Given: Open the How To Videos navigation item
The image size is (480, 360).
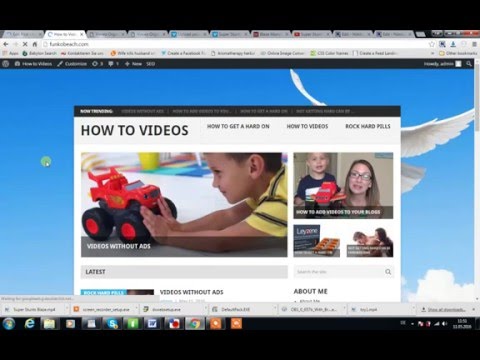Looking at the screenshot, I should click(307, 126).
